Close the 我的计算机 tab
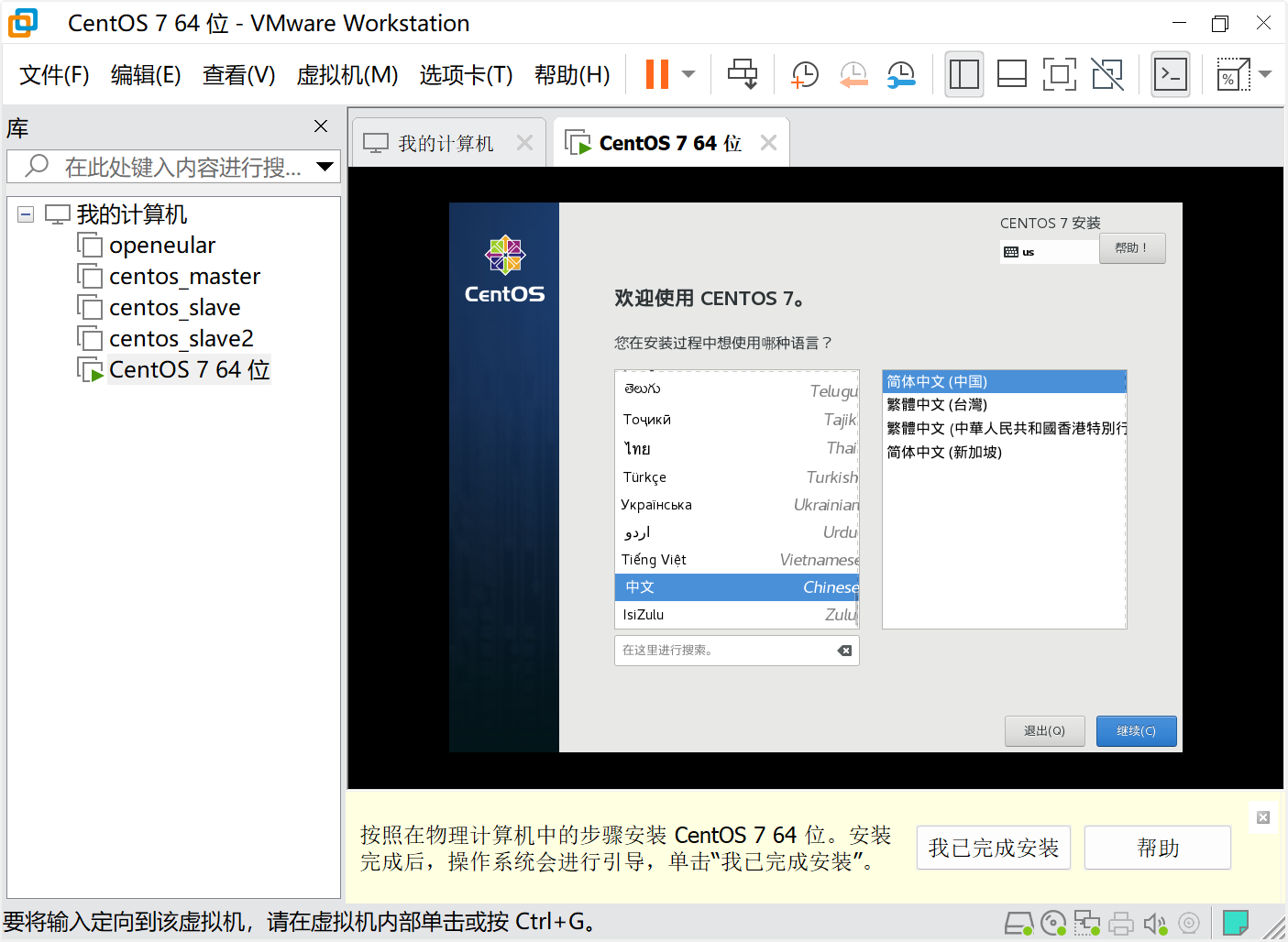 pyautogui.click(x=524, y=143)
